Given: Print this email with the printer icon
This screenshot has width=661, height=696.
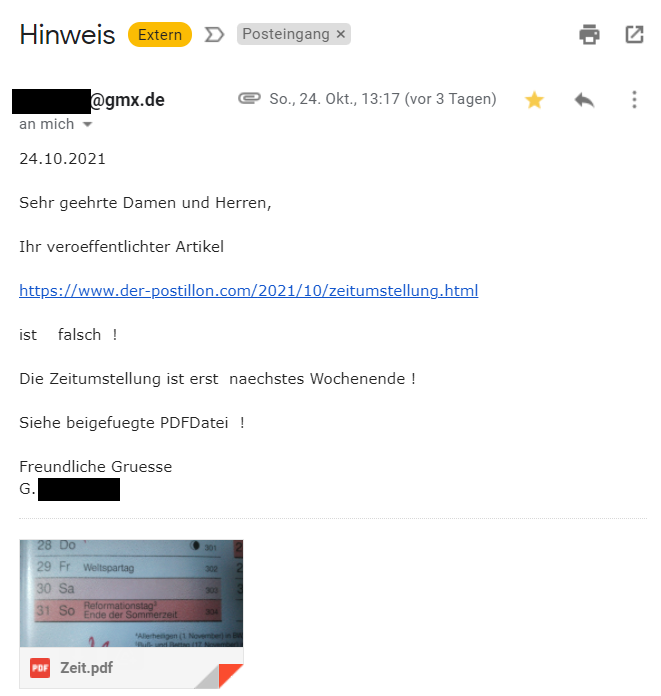Looking at the screenshot, I should [589, 35].
